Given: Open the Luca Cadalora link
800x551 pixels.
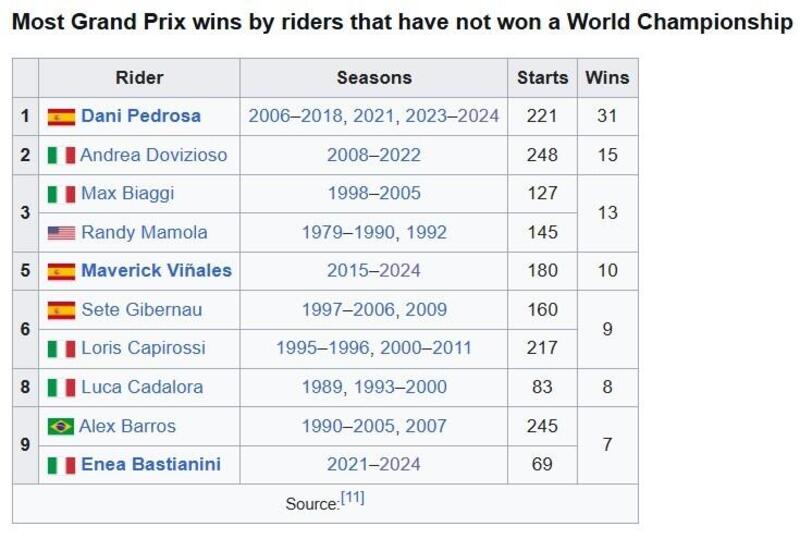Looking at the screenshot, I should coord(141,387).
